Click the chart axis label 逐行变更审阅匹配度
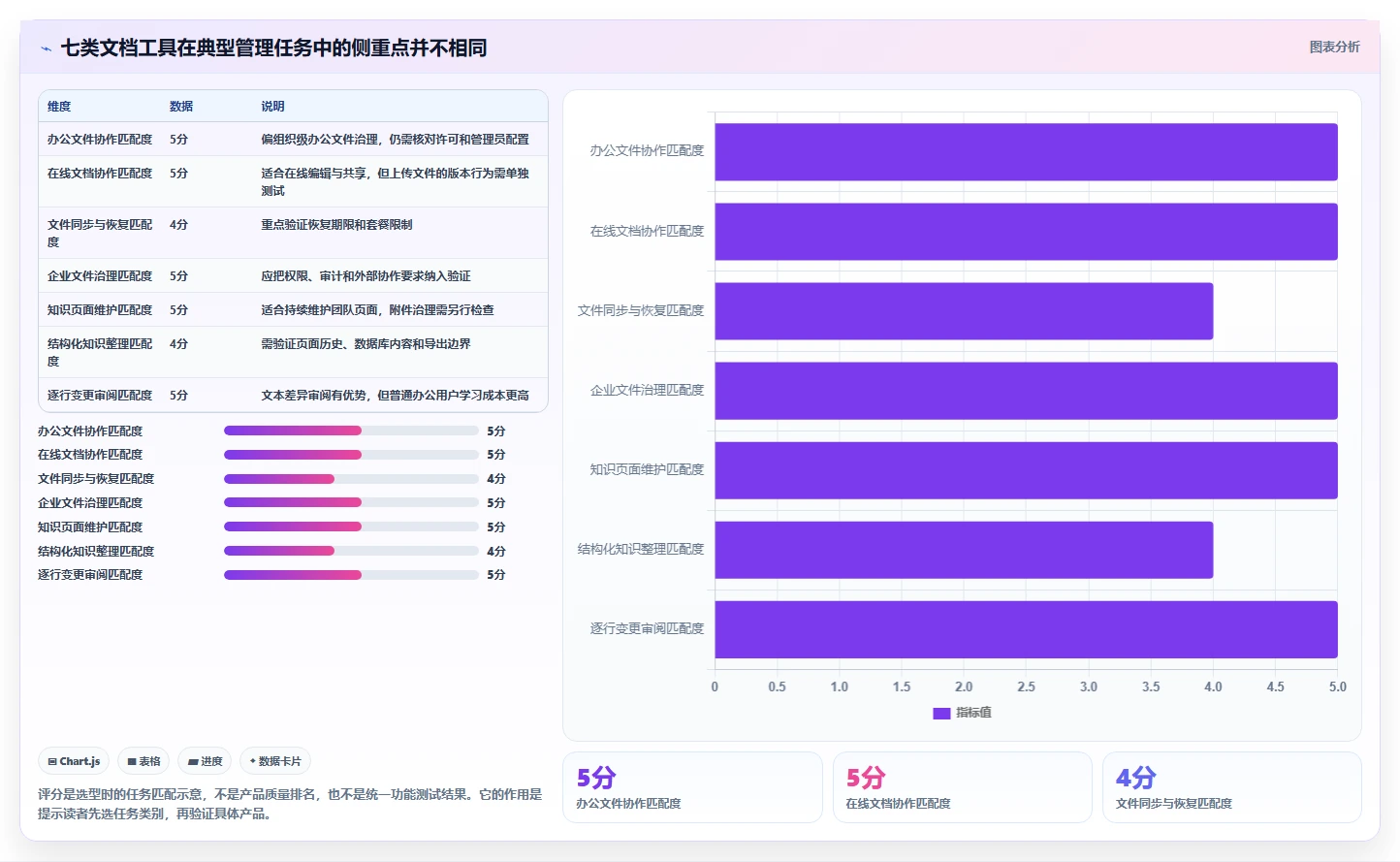1400x862 pixels. 647,629
